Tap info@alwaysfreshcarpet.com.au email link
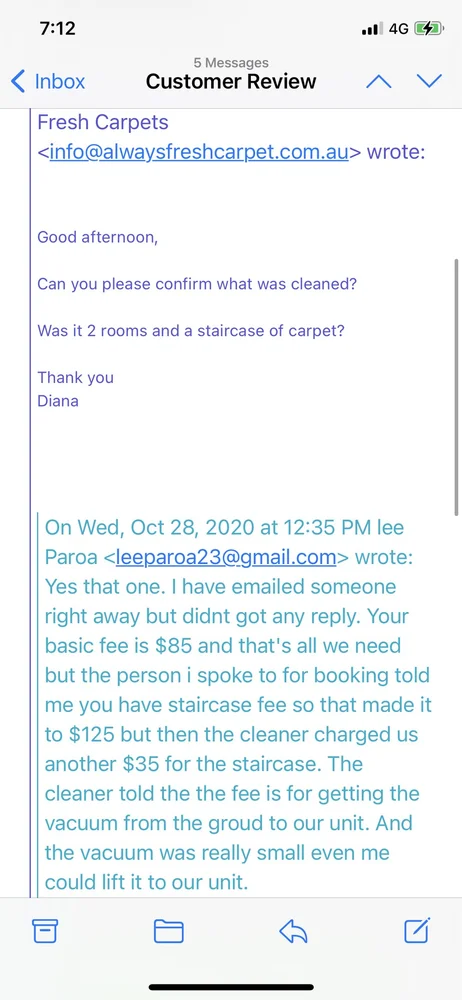Image resolution: width=462 pixels, height=1000 pixels. point(198,153)
